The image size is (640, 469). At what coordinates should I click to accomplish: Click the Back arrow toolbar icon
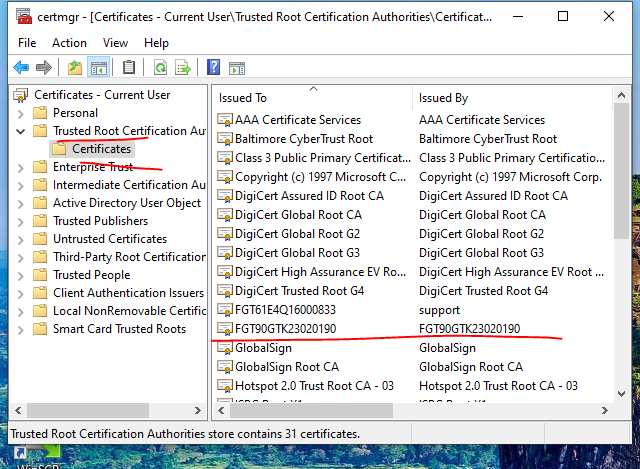click(x=21, y=67)
